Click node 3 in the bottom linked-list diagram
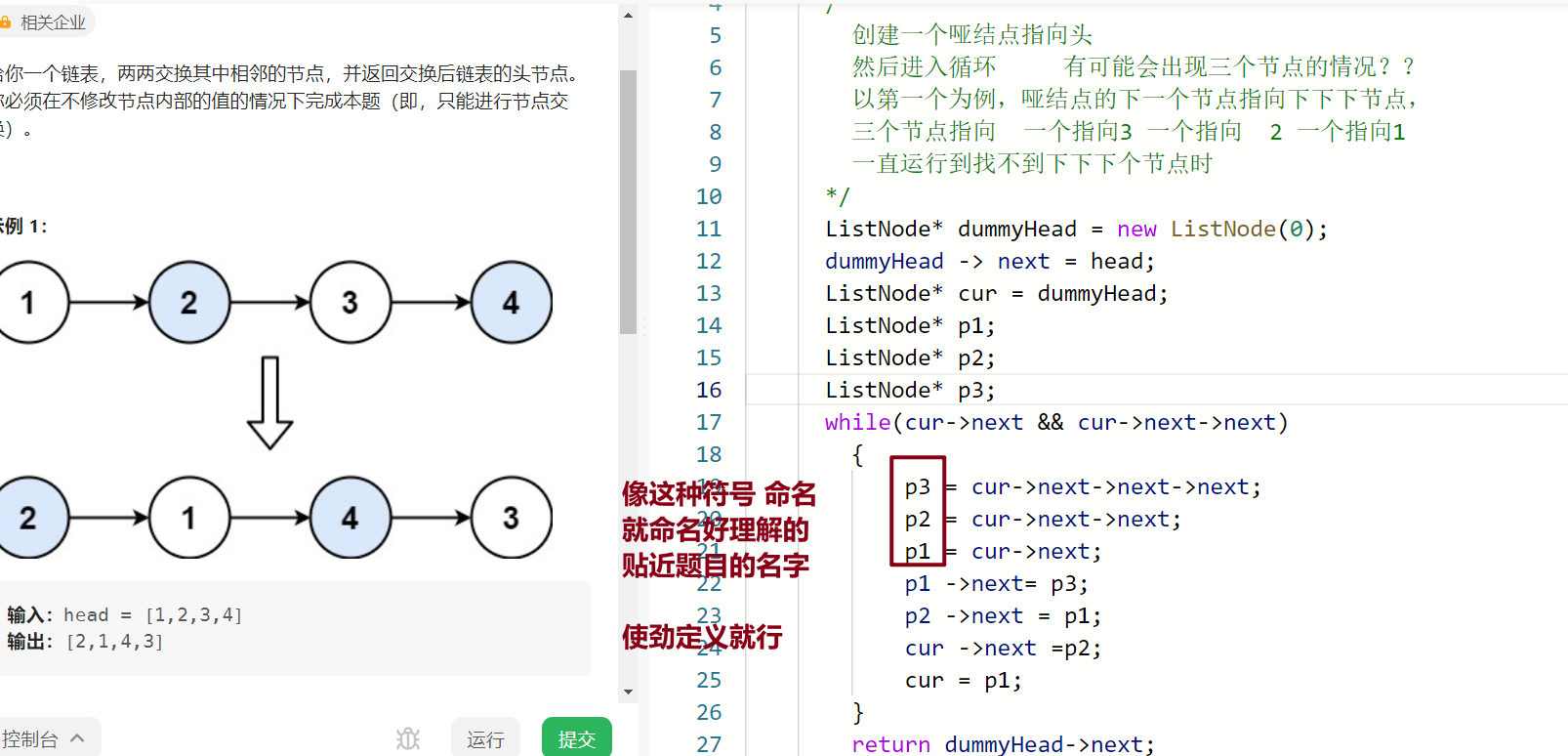1568x756 pixels. [x=512, y=518]
